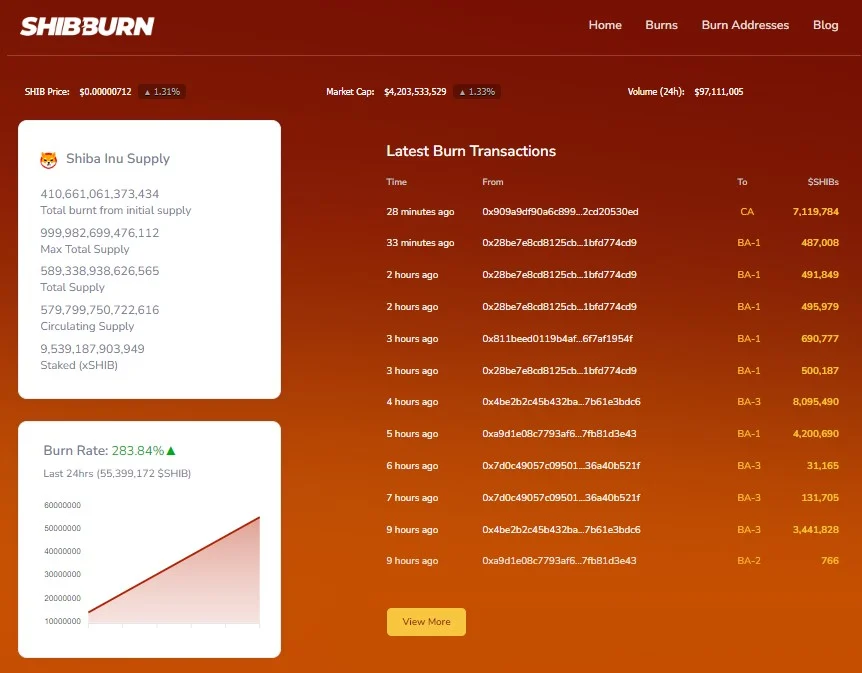Click the 8,095,490 SHIB burn amount
This screenshot has height=673, width=862.
pyautogui.click(x=814, y=402)
